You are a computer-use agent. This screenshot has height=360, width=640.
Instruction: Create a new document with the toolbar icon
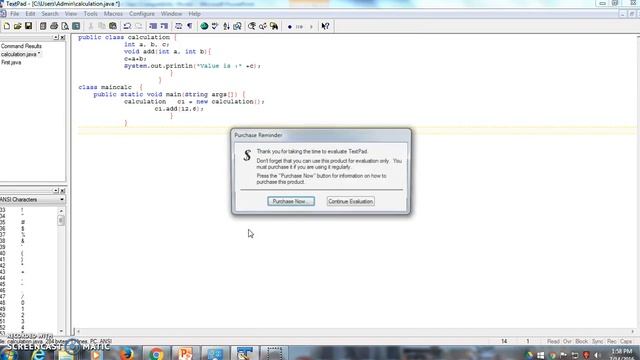pyautogui.click(x=7, y=26)
